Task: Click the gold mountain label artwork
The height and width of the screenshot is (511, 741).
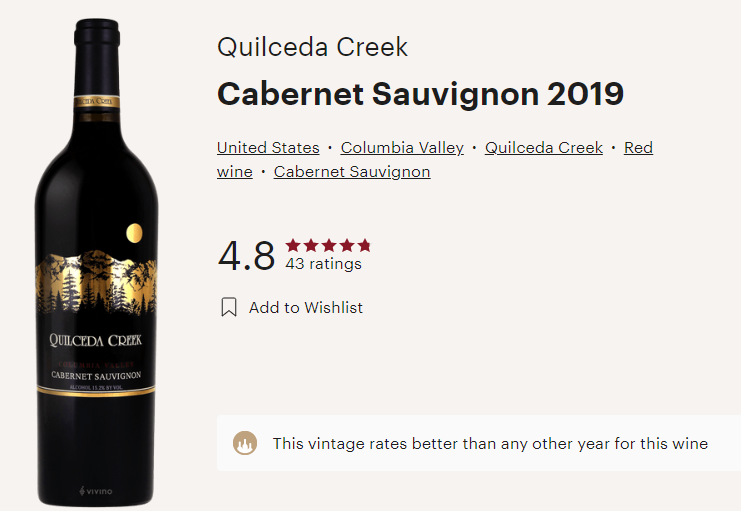Action: 96,281
